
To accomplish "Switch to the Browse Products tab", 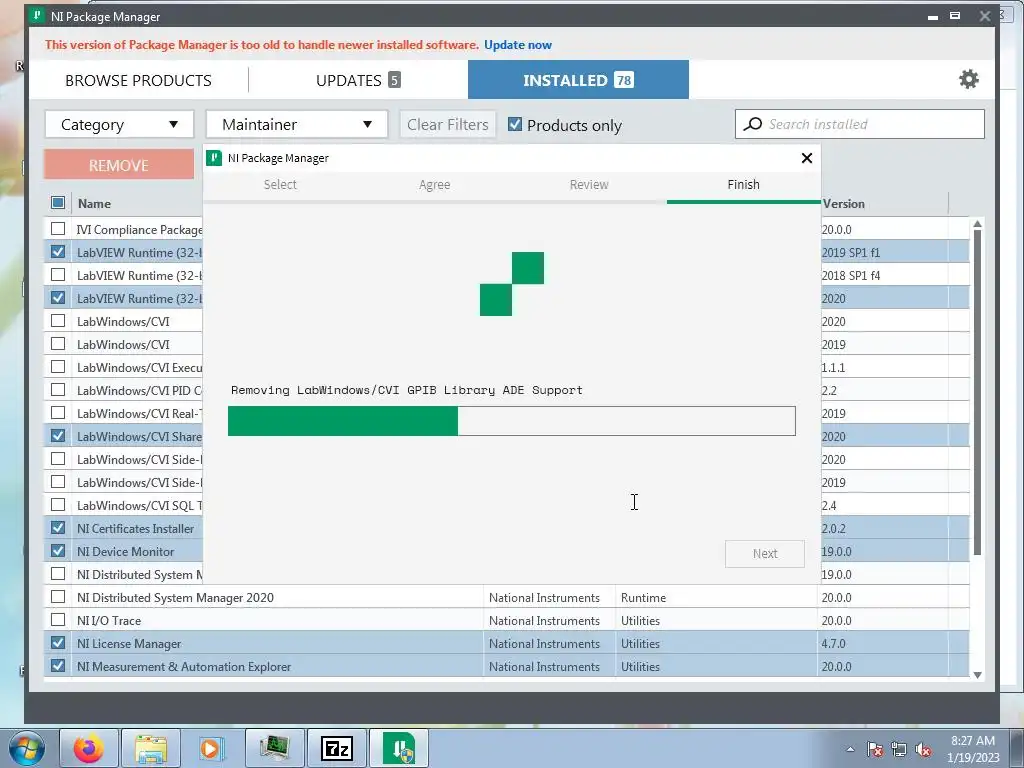I will (138, 80).
